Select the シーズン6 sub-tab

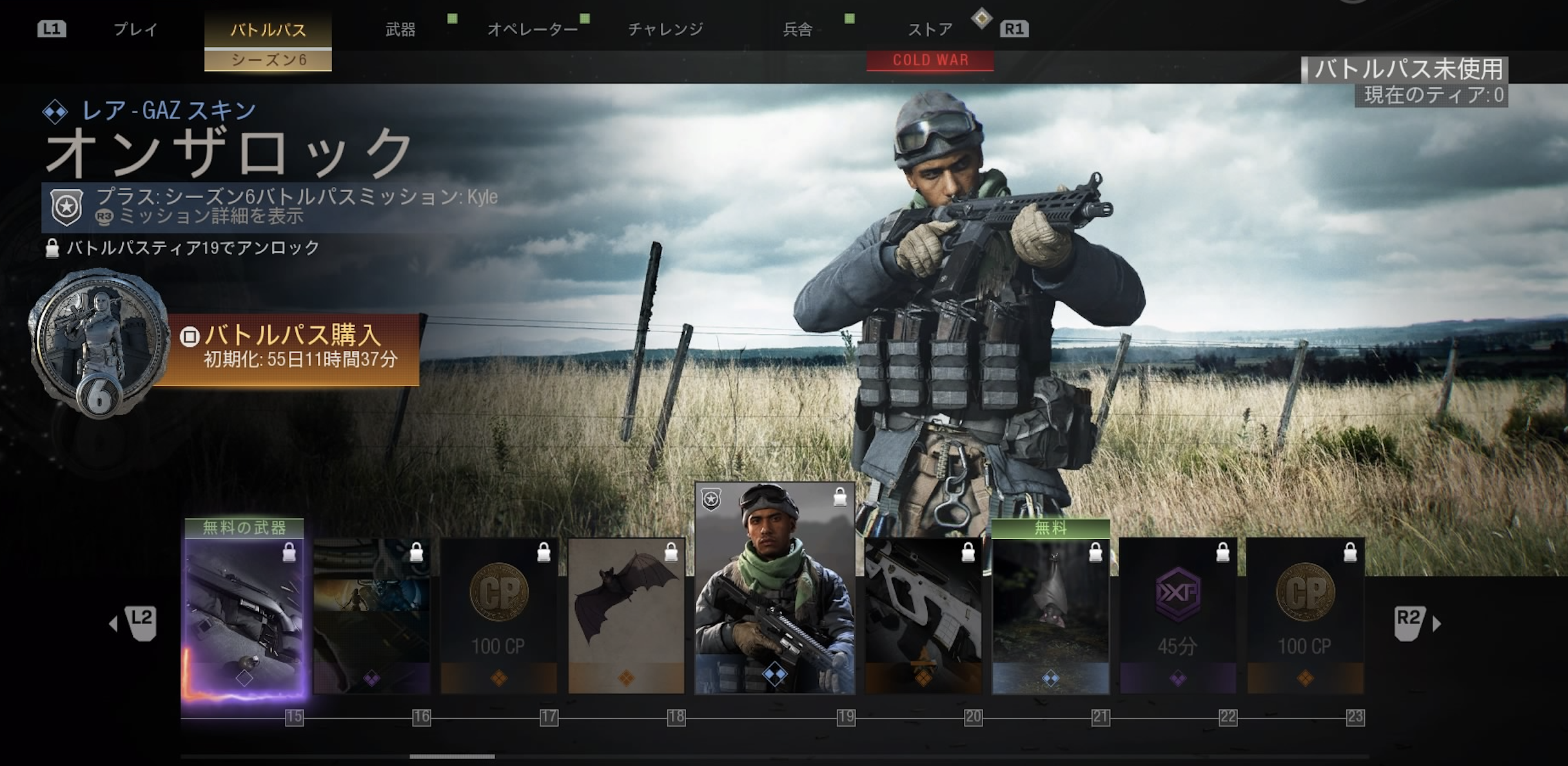268,60
